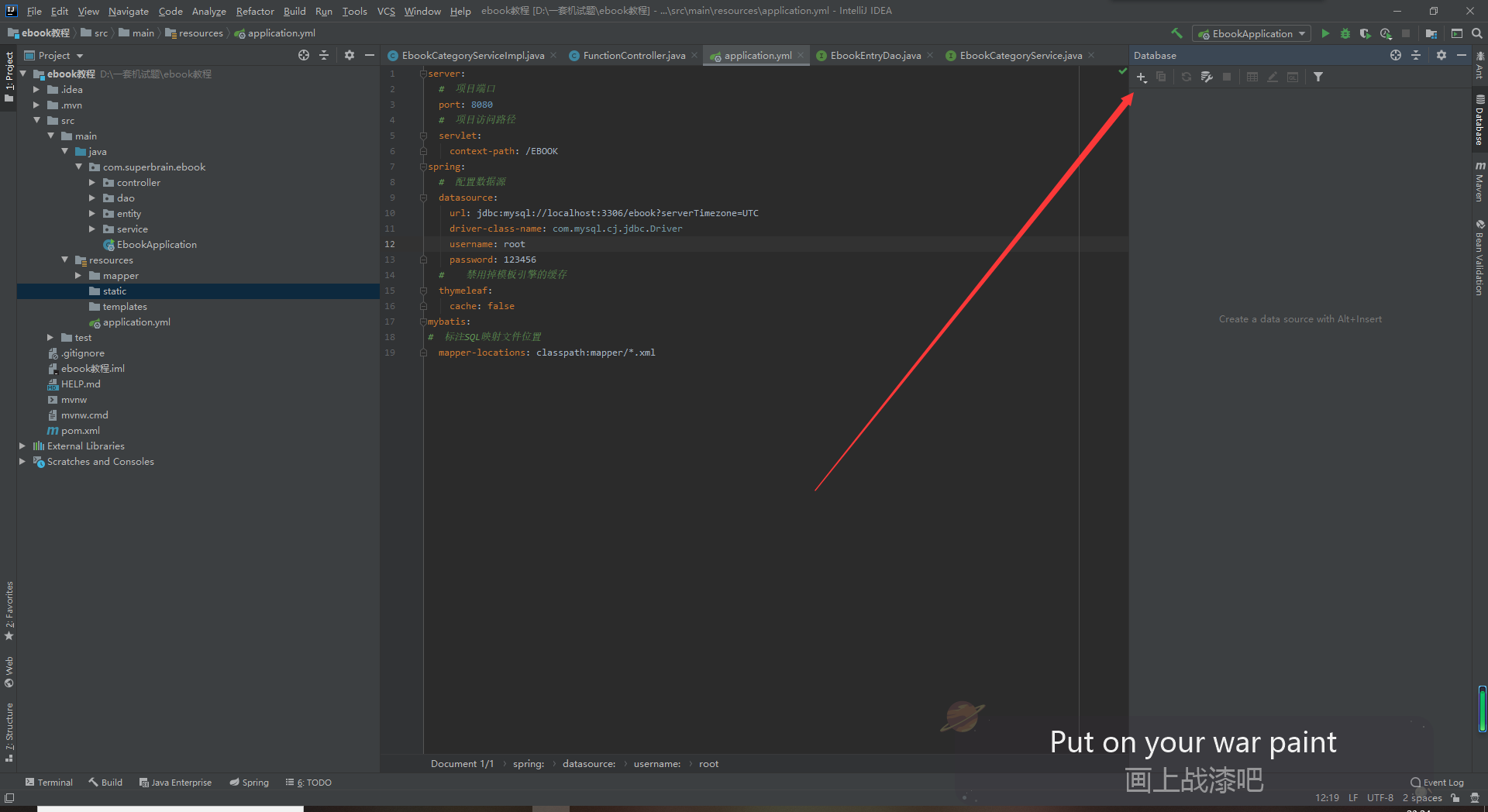This screenshot has width=1488, height=812.
Task: Click the Database panel filter icon
Action: [1318, 77]
